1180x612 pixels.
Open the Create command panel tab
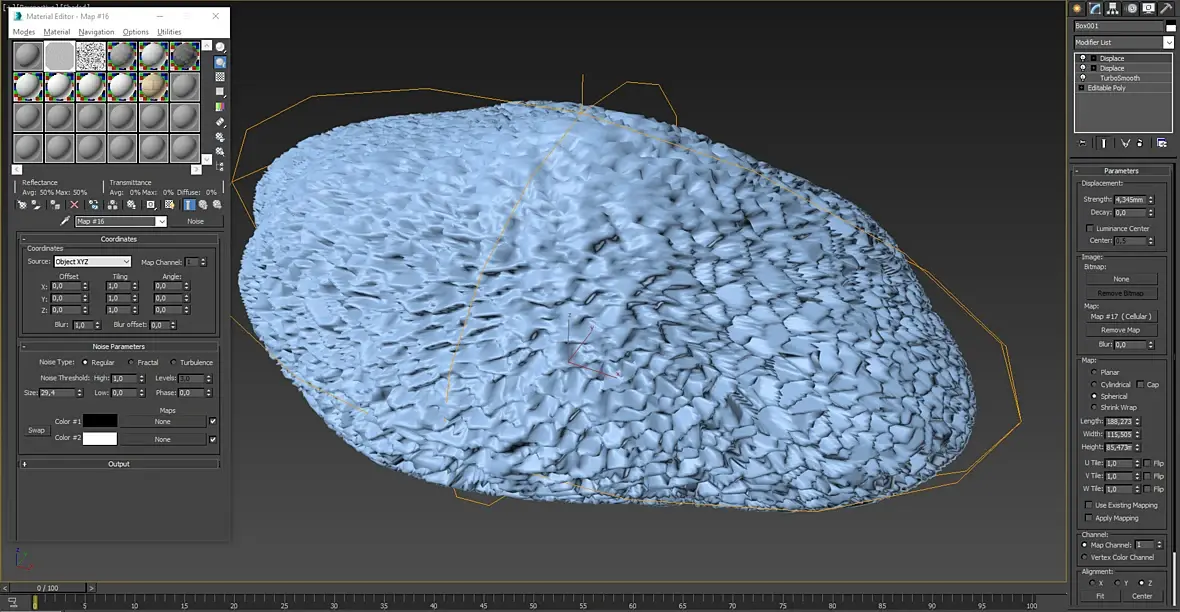(1077, 8)
